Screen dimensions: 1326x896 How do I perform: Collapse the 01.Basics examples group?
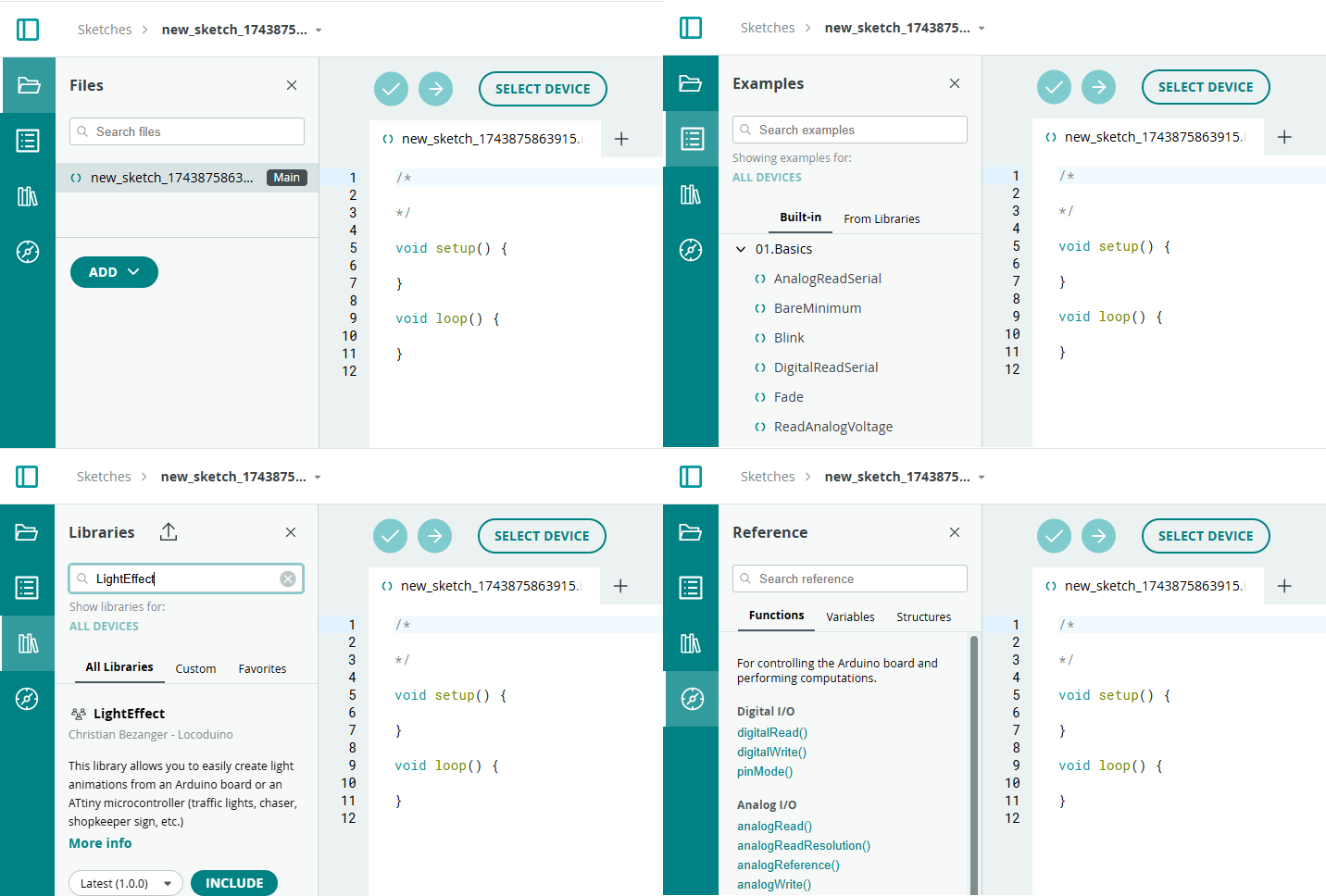(741, 249)
